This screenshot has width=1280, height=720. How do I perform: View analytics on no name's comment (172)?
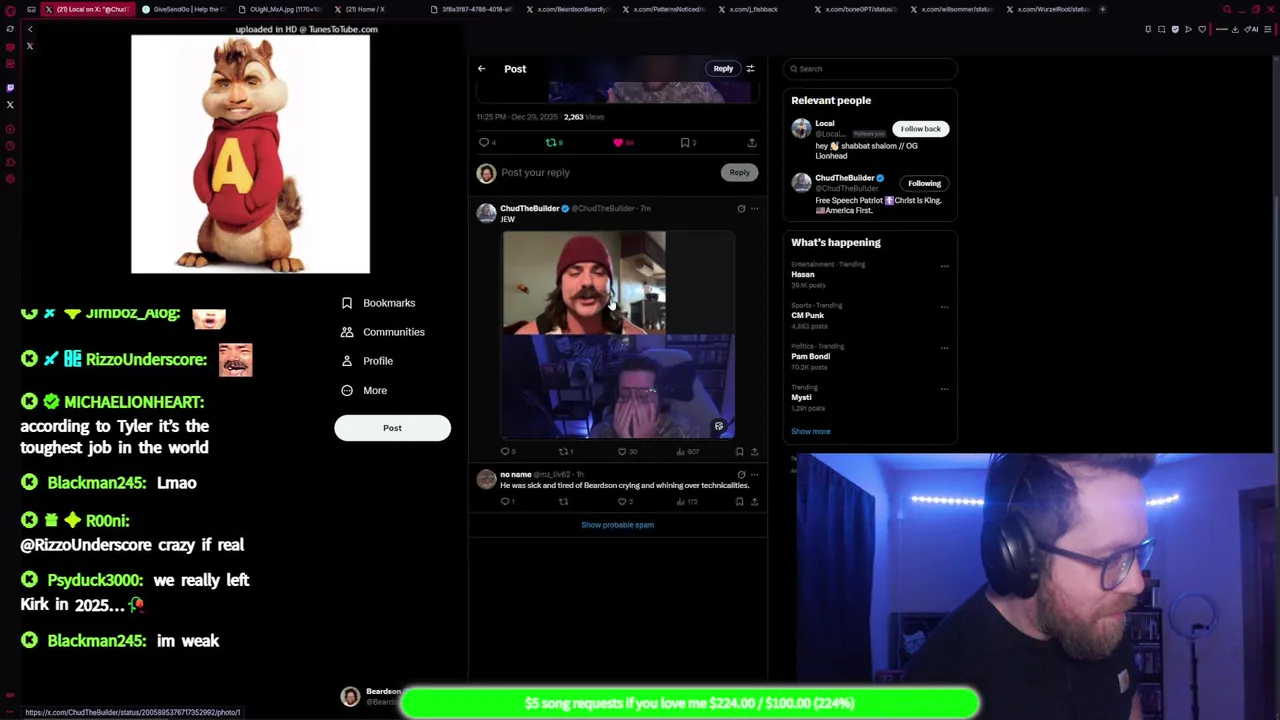click(x=686, y=502)
